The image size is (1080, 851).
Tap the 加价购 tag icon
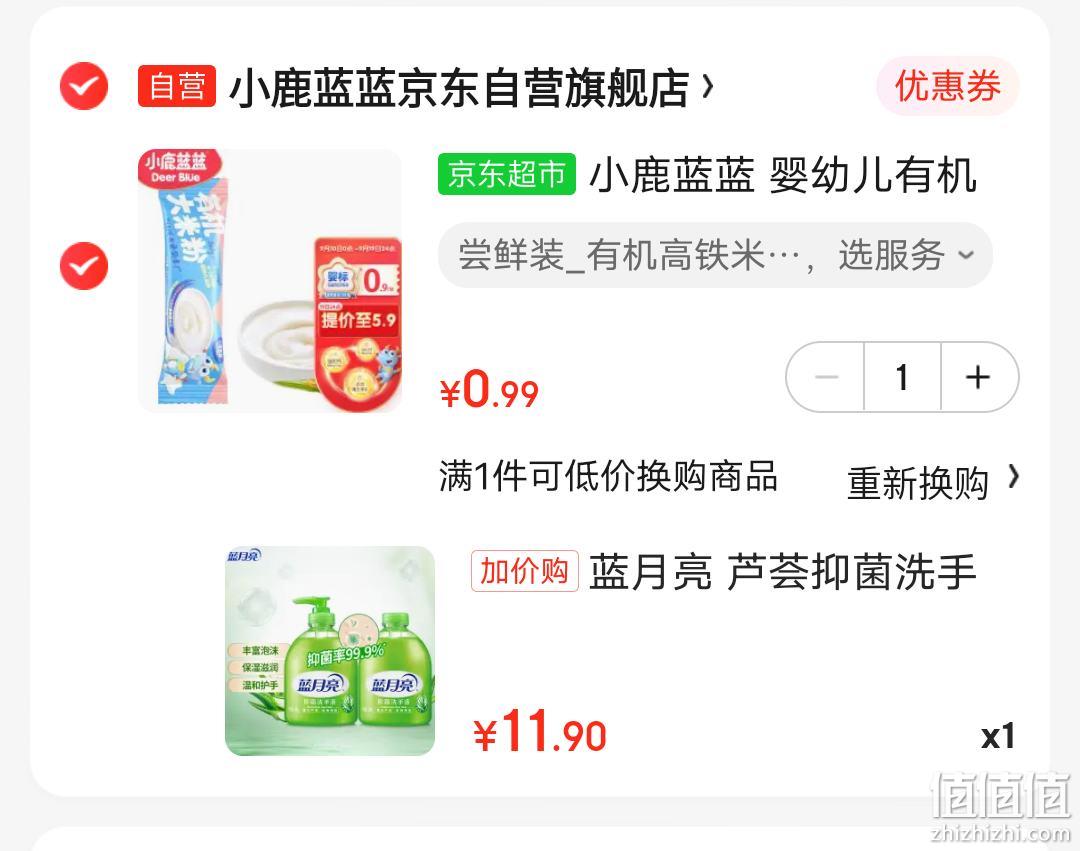(x=525, y=571)
